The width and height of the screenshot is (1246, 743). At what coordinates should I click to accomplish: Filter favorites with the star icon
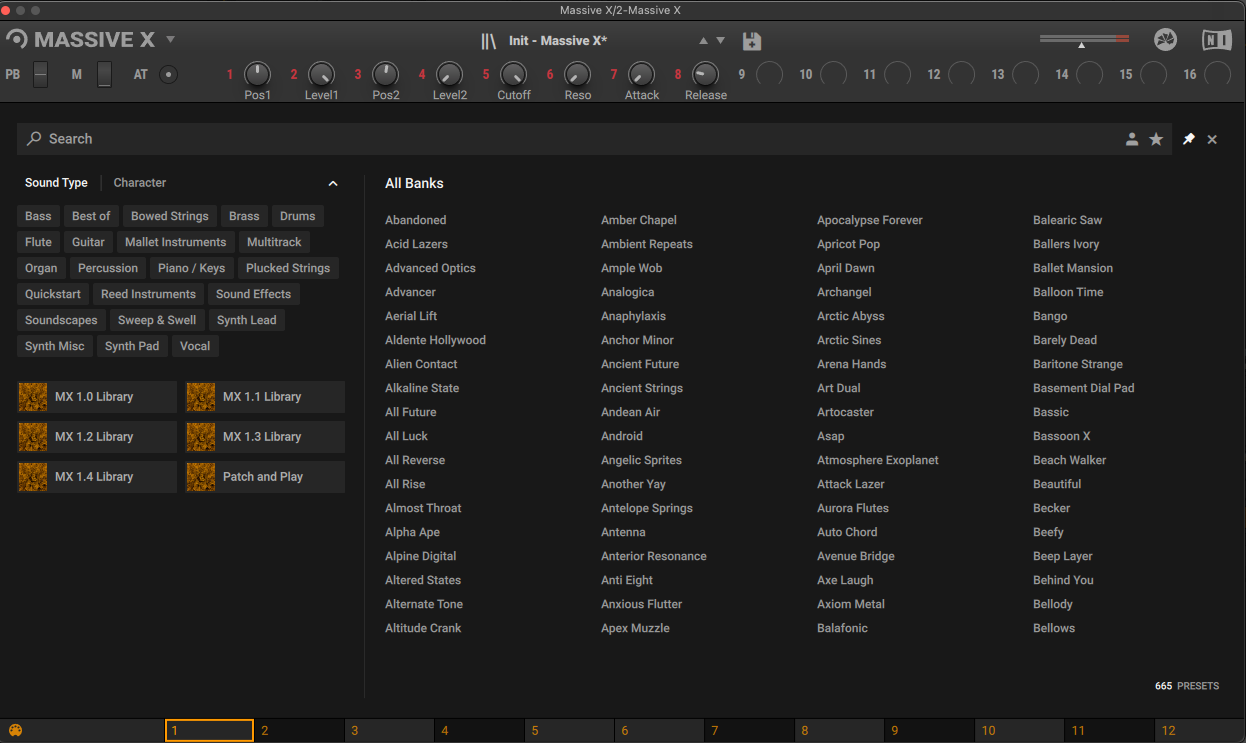click(x=1156, y=139)
